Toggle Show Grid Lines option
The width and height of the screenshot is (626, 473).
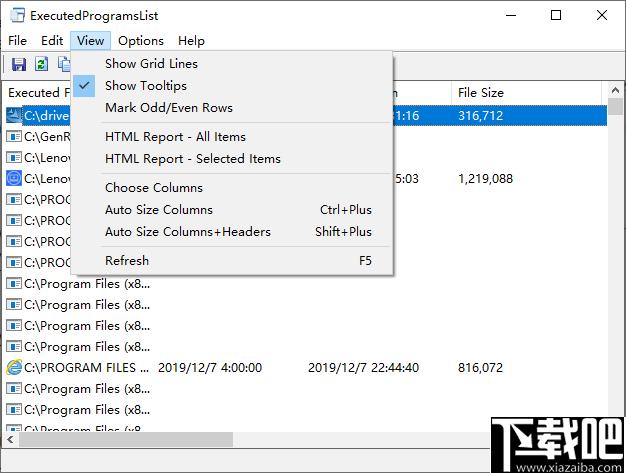click(232, 63)
